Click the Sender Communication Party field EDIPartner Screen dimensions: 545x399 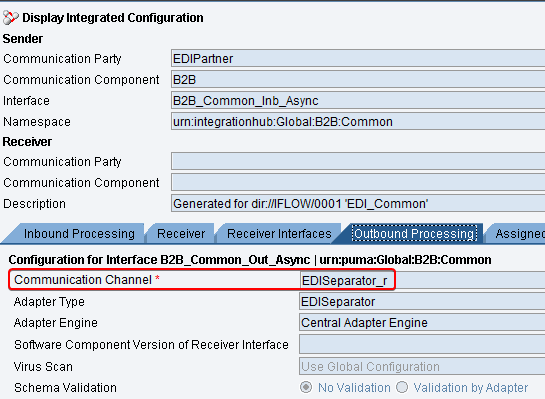pos(358,58)
